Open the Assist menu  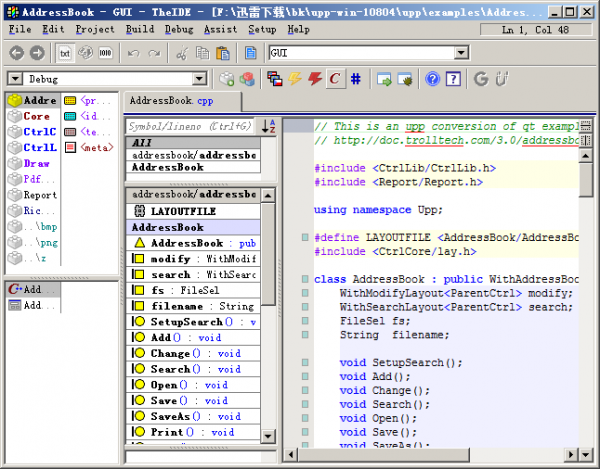click(220, 30)
